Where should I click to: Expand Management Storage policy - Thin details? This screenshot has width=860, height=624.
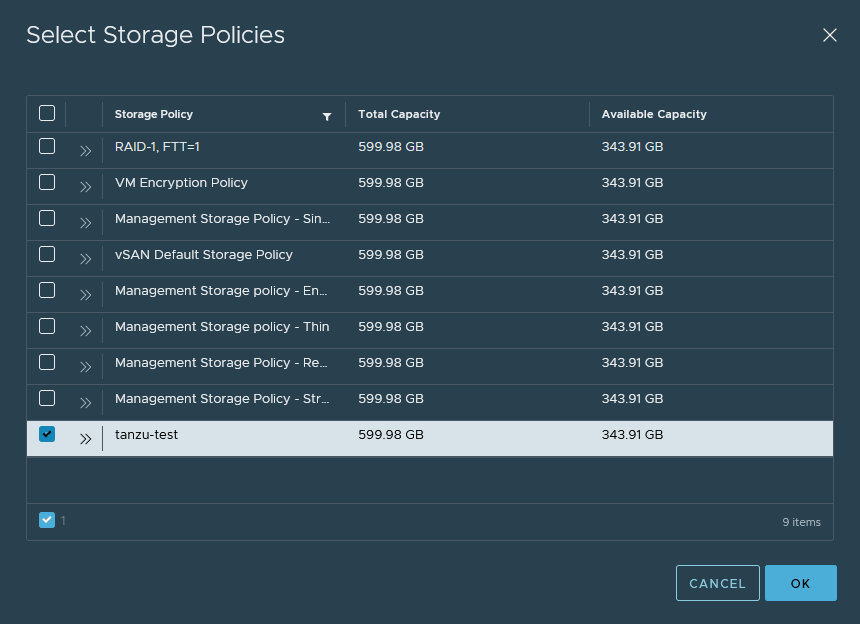click(x=85, y=330)
